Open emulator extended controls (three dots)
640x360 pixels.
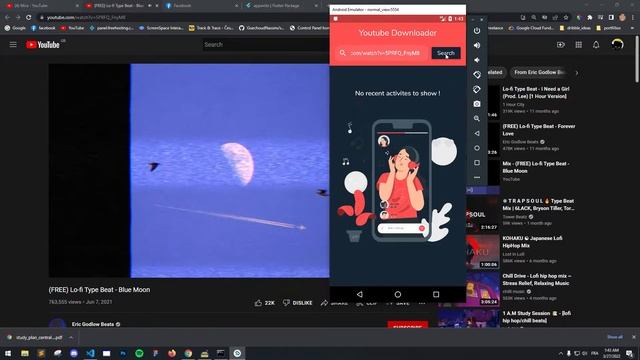pyautogui.click(x=477, y=178)
